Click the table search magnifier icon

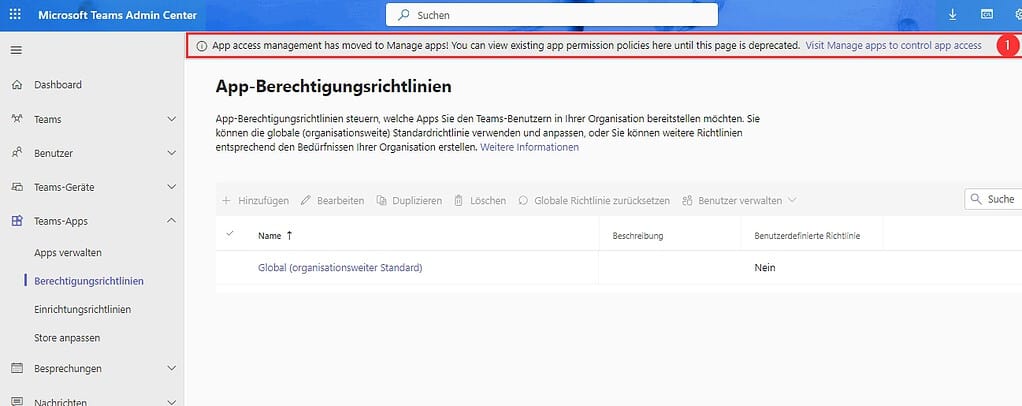976,199
